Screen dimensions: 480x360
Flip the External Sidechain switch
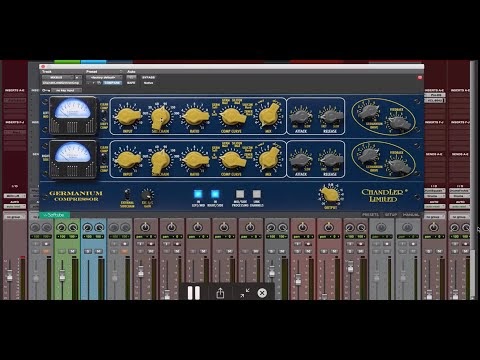pyautogui.click(x=127, y=194)
